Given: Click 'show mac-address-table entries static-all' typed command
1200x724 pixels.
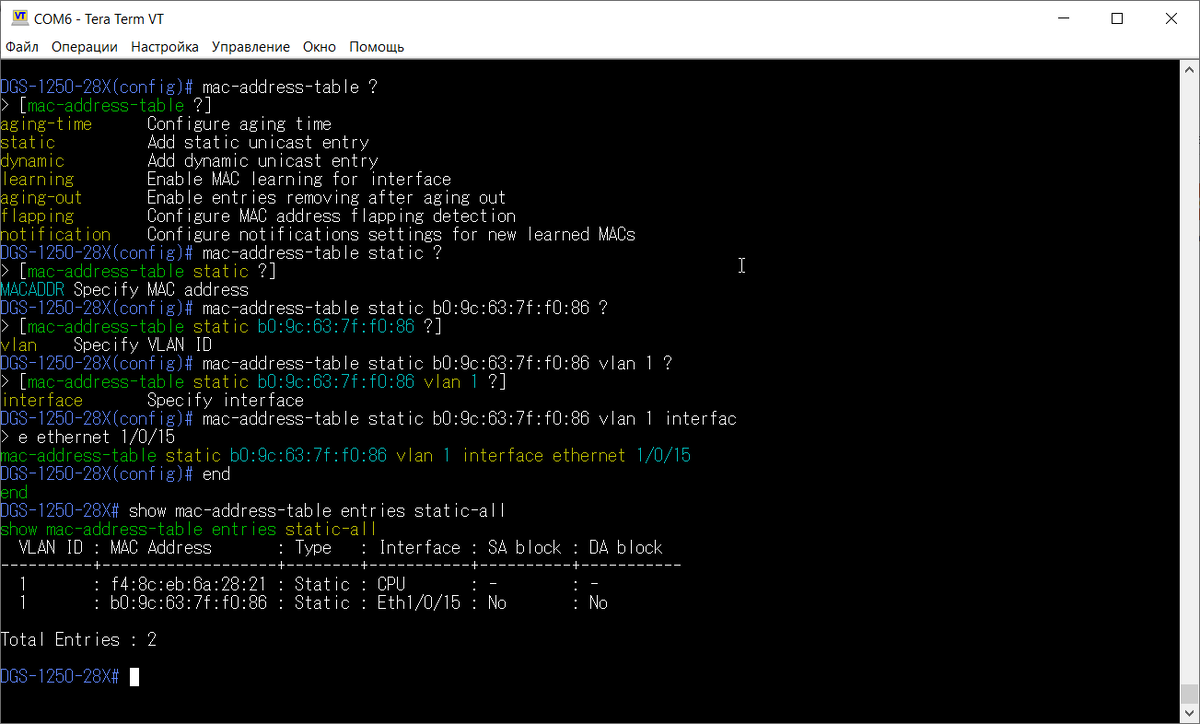Looking at the screenshot, I should point(317,511).
